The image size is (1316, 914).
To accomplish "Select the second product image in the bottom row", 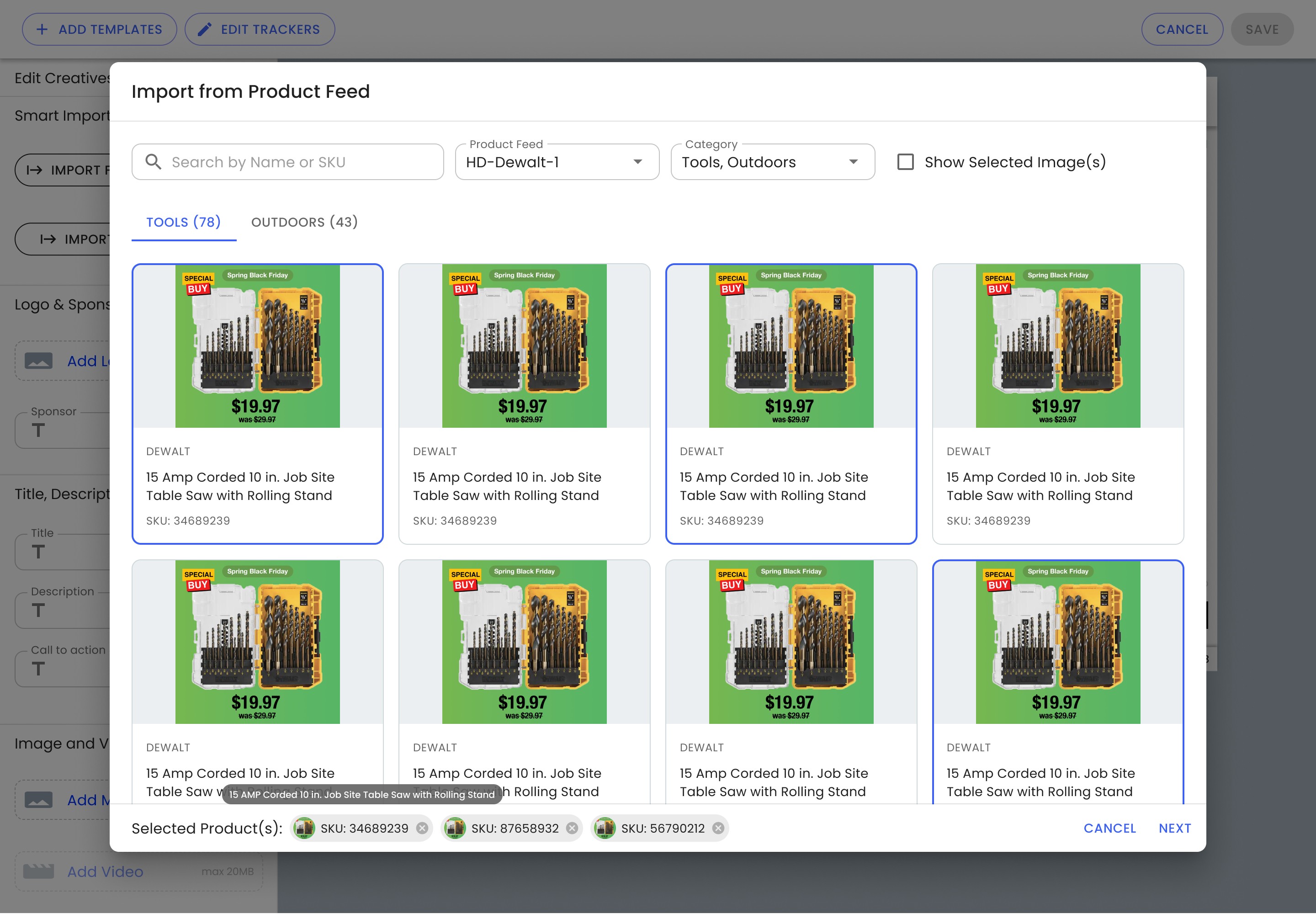I will [525, 642].
